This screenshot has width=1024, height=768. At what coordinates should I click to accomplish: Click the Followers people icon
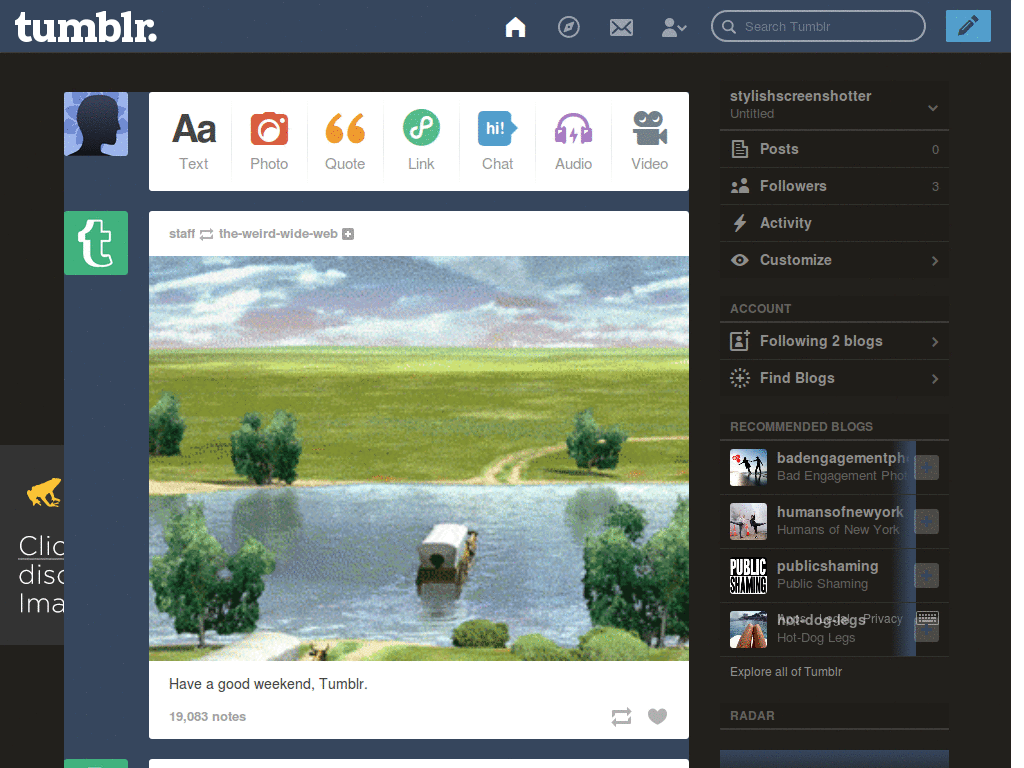point(739,186)
